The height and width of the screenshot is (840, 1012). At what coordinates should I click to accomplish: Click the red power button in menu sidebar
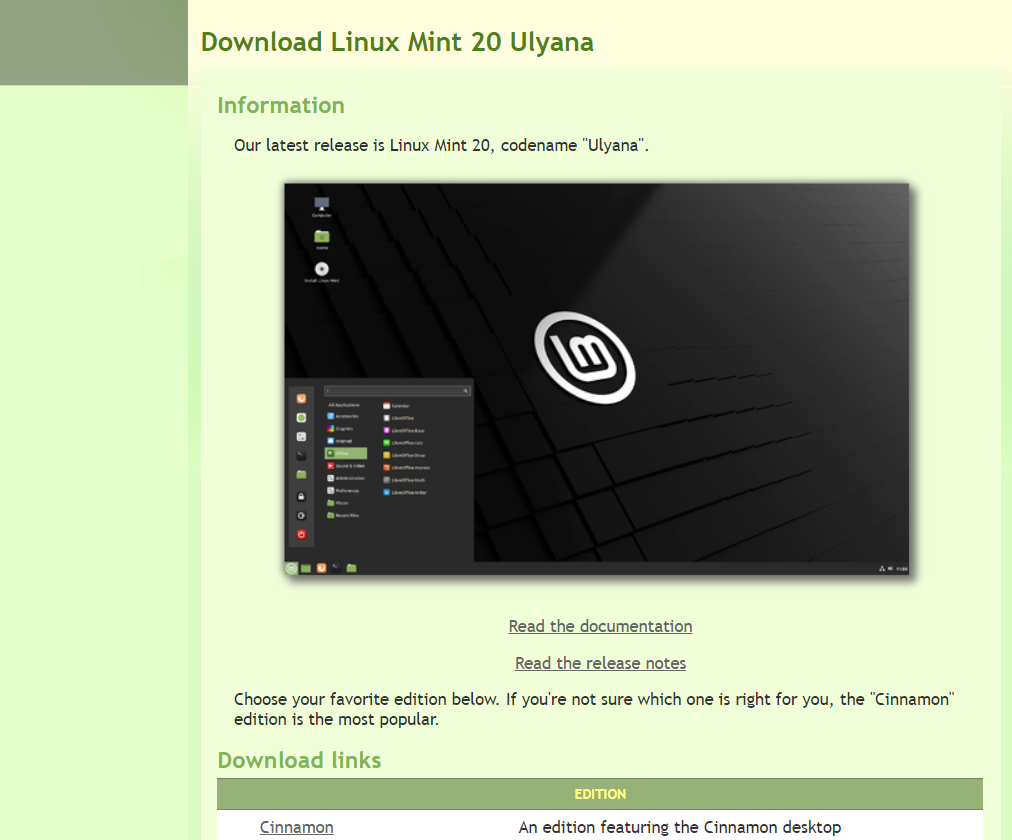tap(301, 534)
